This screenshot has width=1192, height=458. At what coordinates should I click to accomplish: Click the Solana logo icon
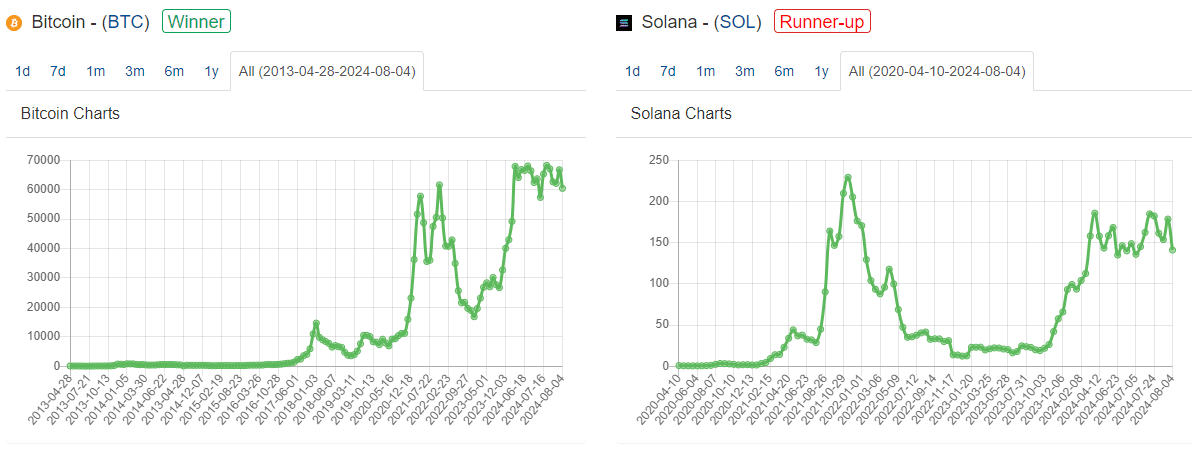coord(624,22)
